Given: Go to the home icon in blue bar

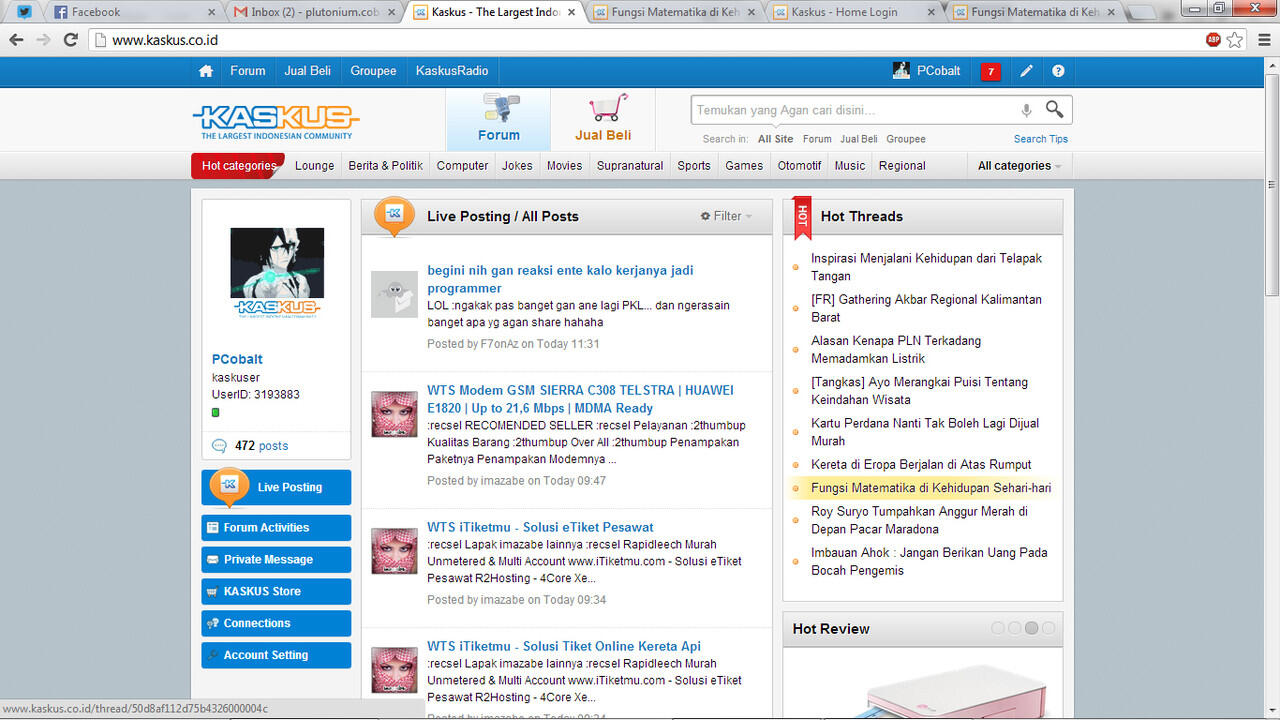Looking at the screenshot, I should 206,71.
